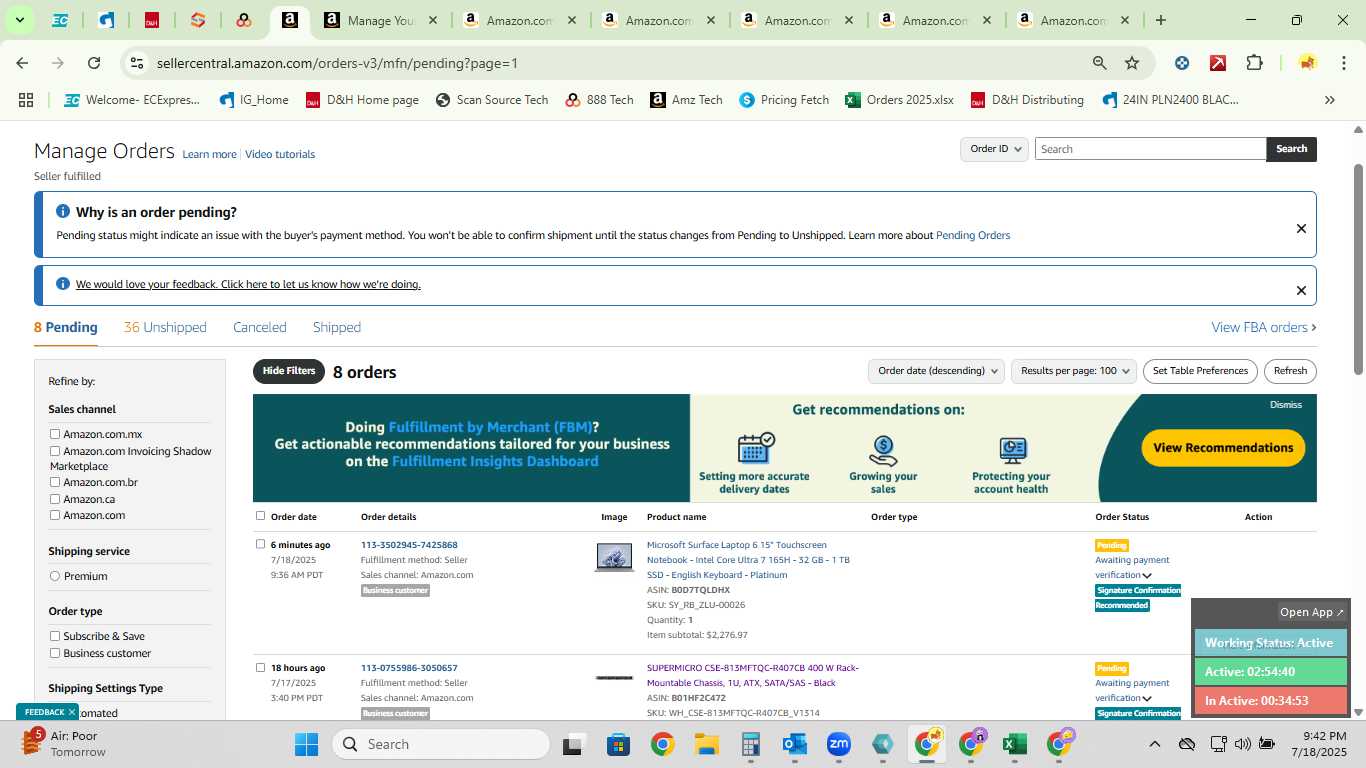Image resolution: width=1366 pixels, height=768 pixels.
Task: Show more bookmarks with the double chevron
Action: click(x=1330, y=100)
